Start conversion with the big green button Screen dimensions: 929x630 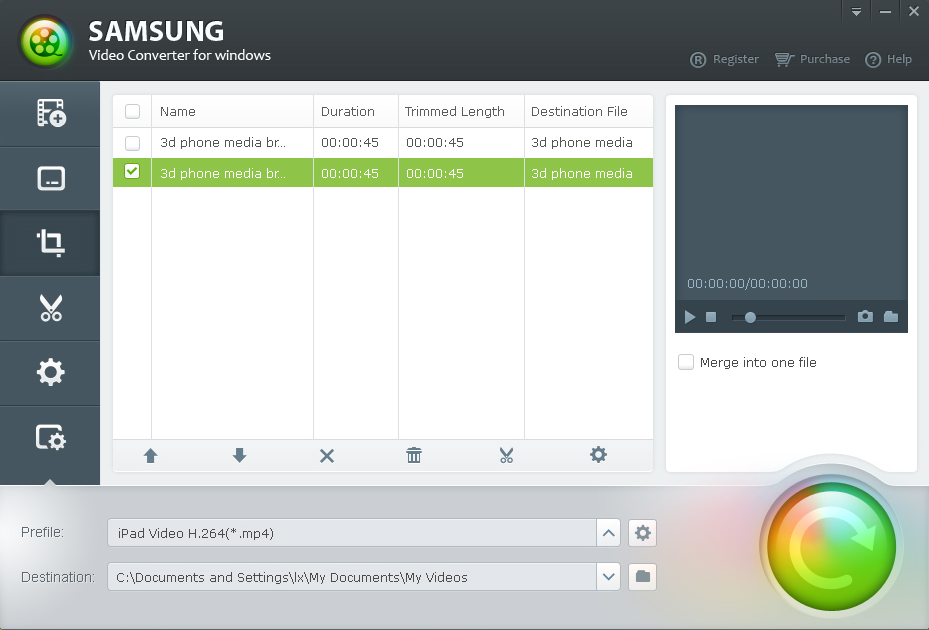[831, 546]
